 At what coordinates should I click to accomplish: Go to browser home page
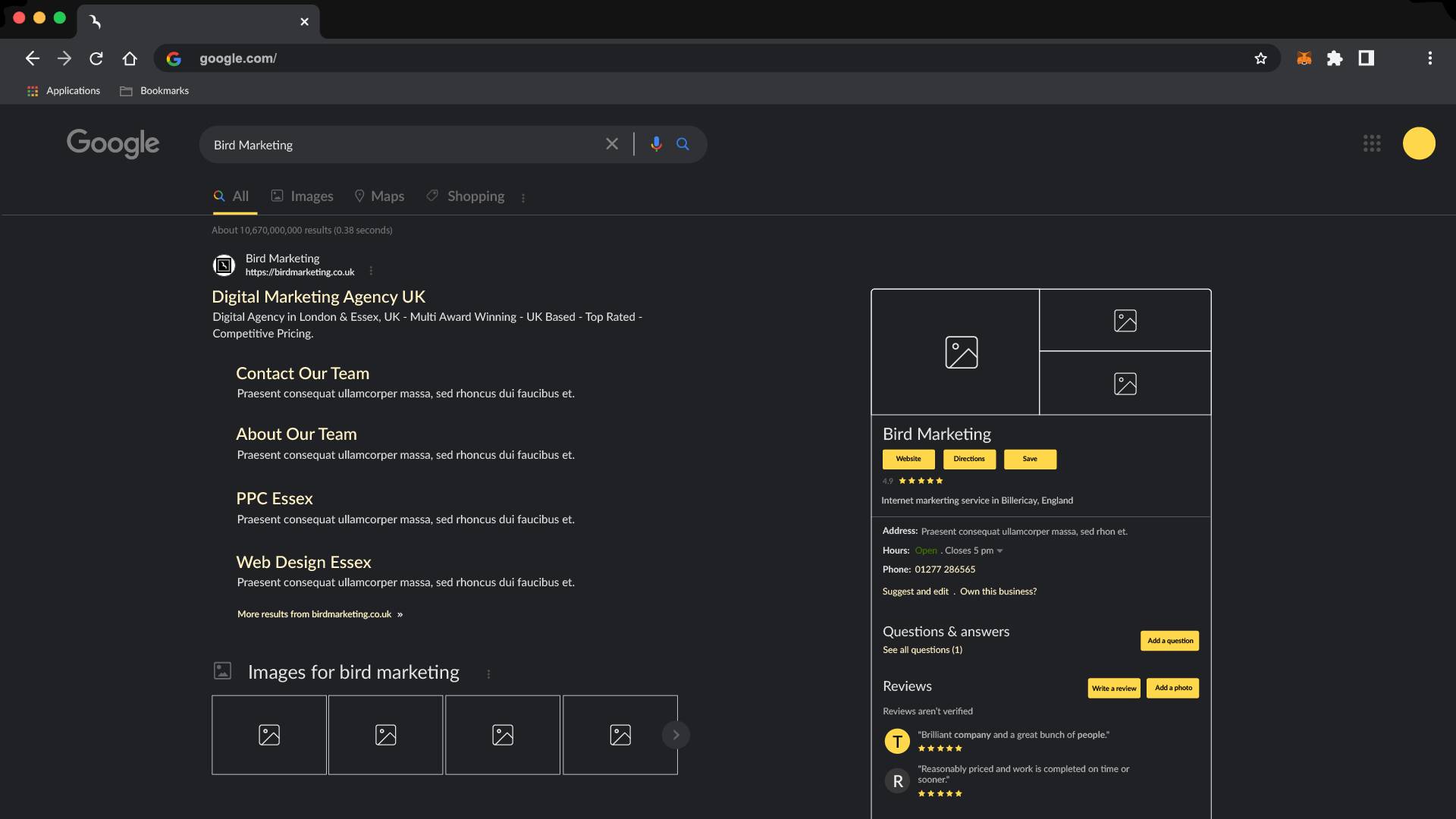pyautogui.click(x=130, y=58)
